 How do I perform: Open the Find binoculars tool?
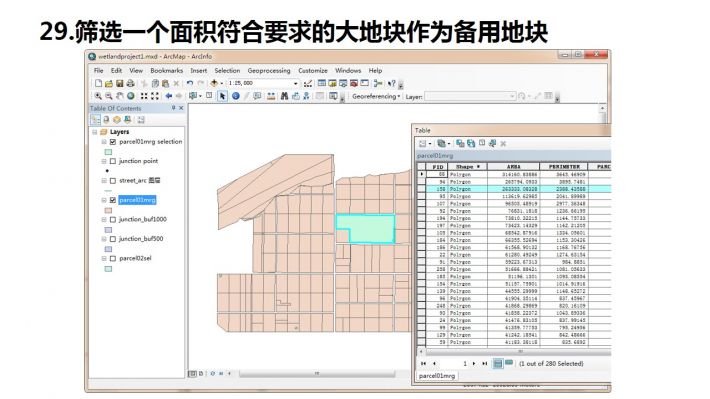[x=284, y=96]
